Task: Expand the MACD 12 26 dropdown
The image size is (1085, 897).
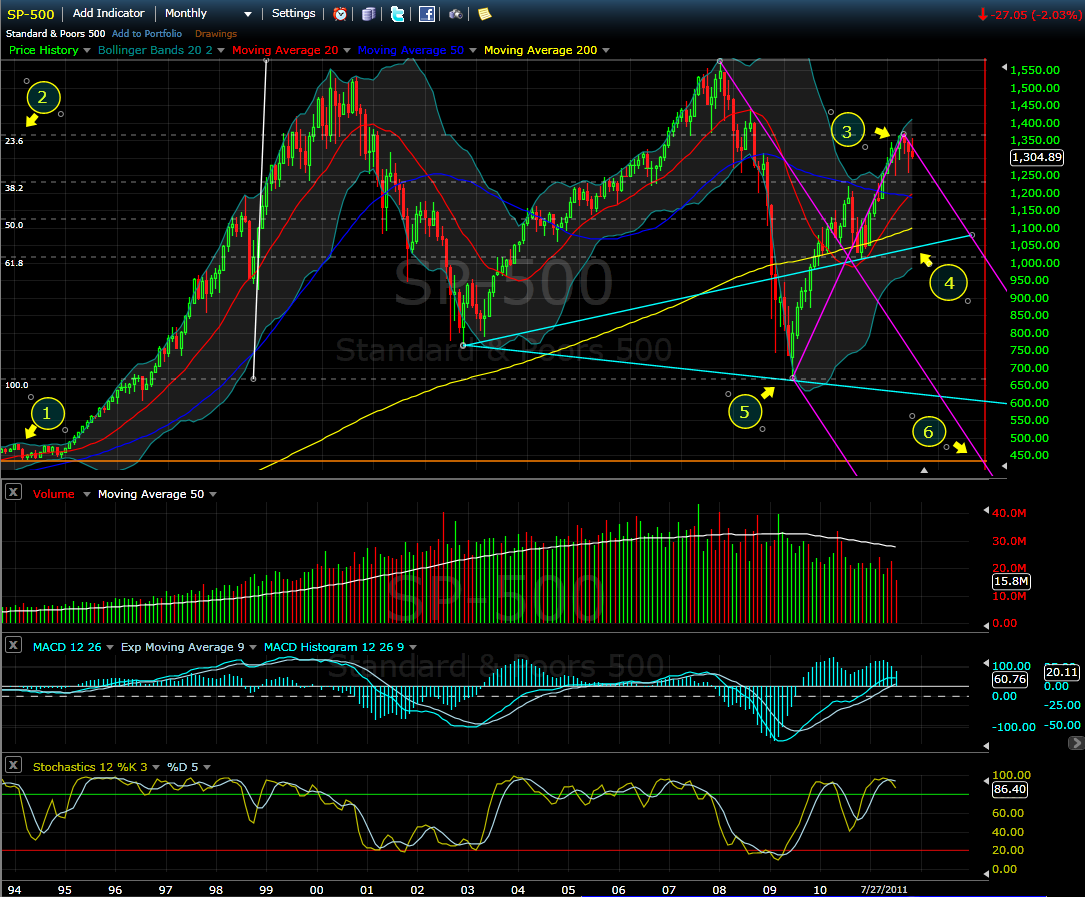Action: (x=110, y=647)
